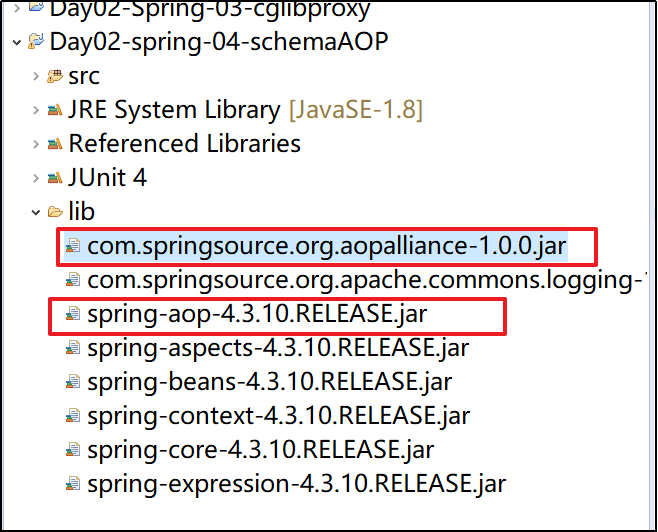This screenshot has height=532, width=658.
Task: Select com.springsource.org.aopalliance-1.0.0.jar
Action: (327, 246)
